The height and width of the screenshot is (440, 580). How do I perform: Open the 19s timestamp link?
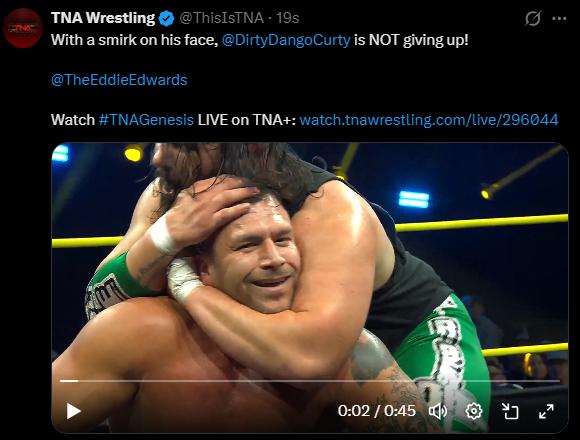pos(288,18)
